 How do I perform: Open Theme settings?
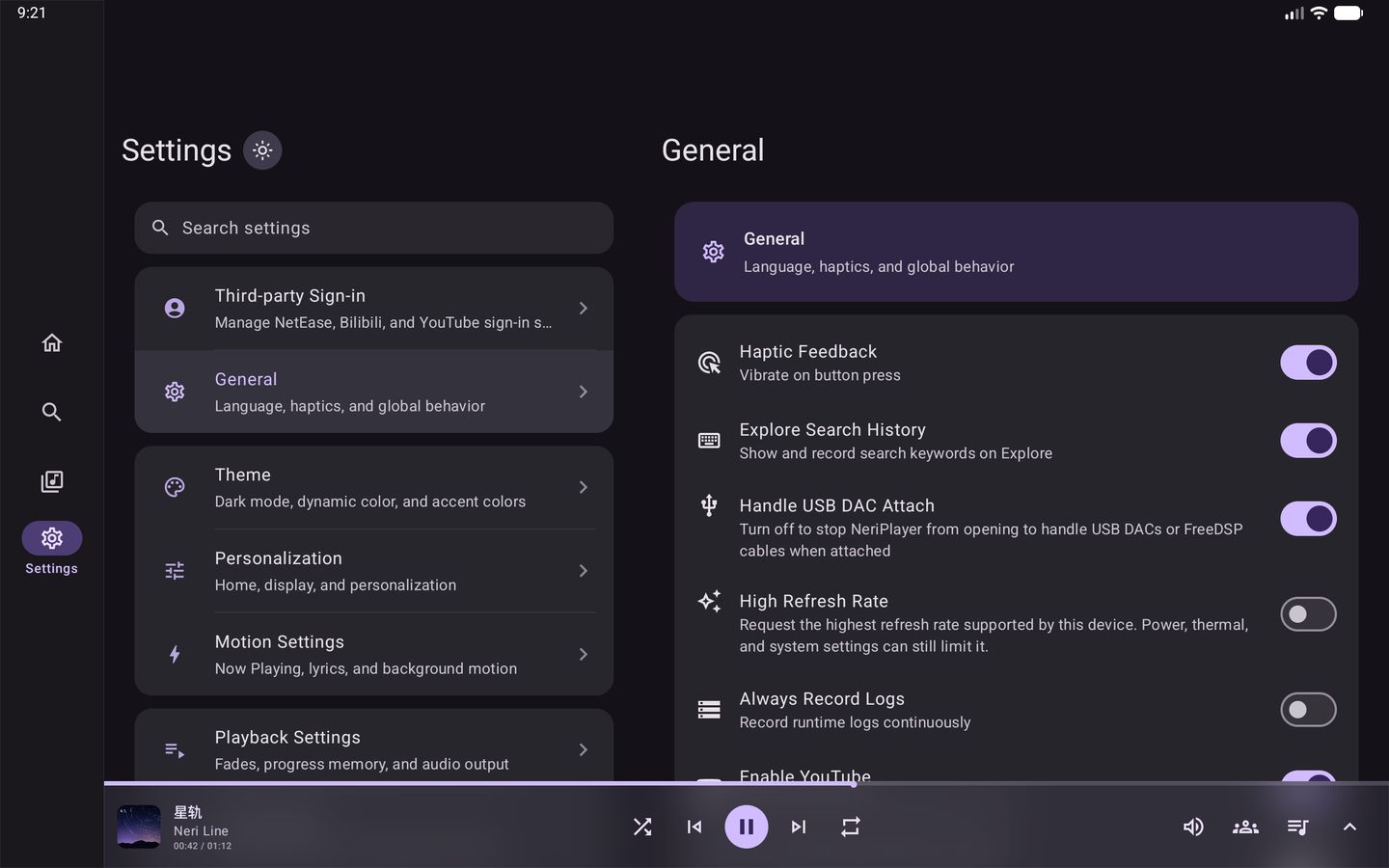374,487
